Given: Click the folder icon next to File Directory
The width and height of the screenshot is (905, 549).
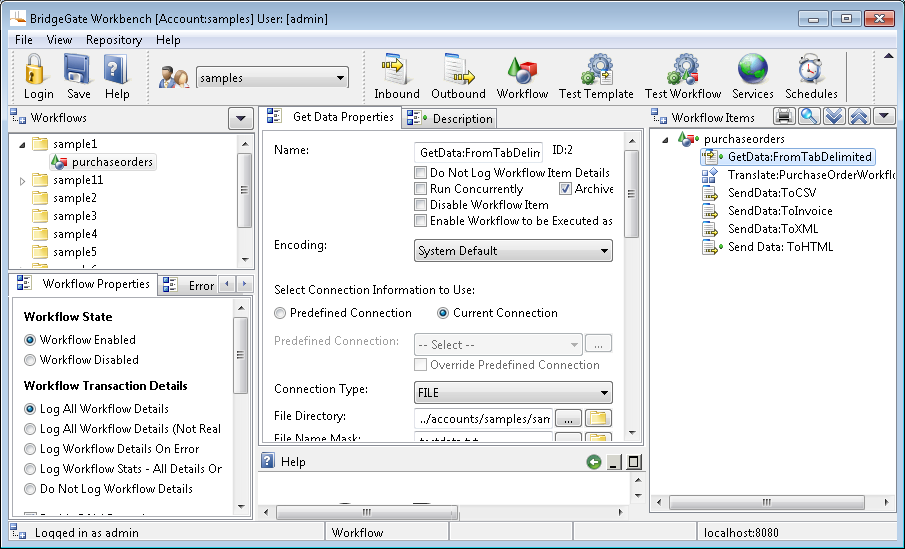Looking at the screenshot, I should [x=598, y=418].
